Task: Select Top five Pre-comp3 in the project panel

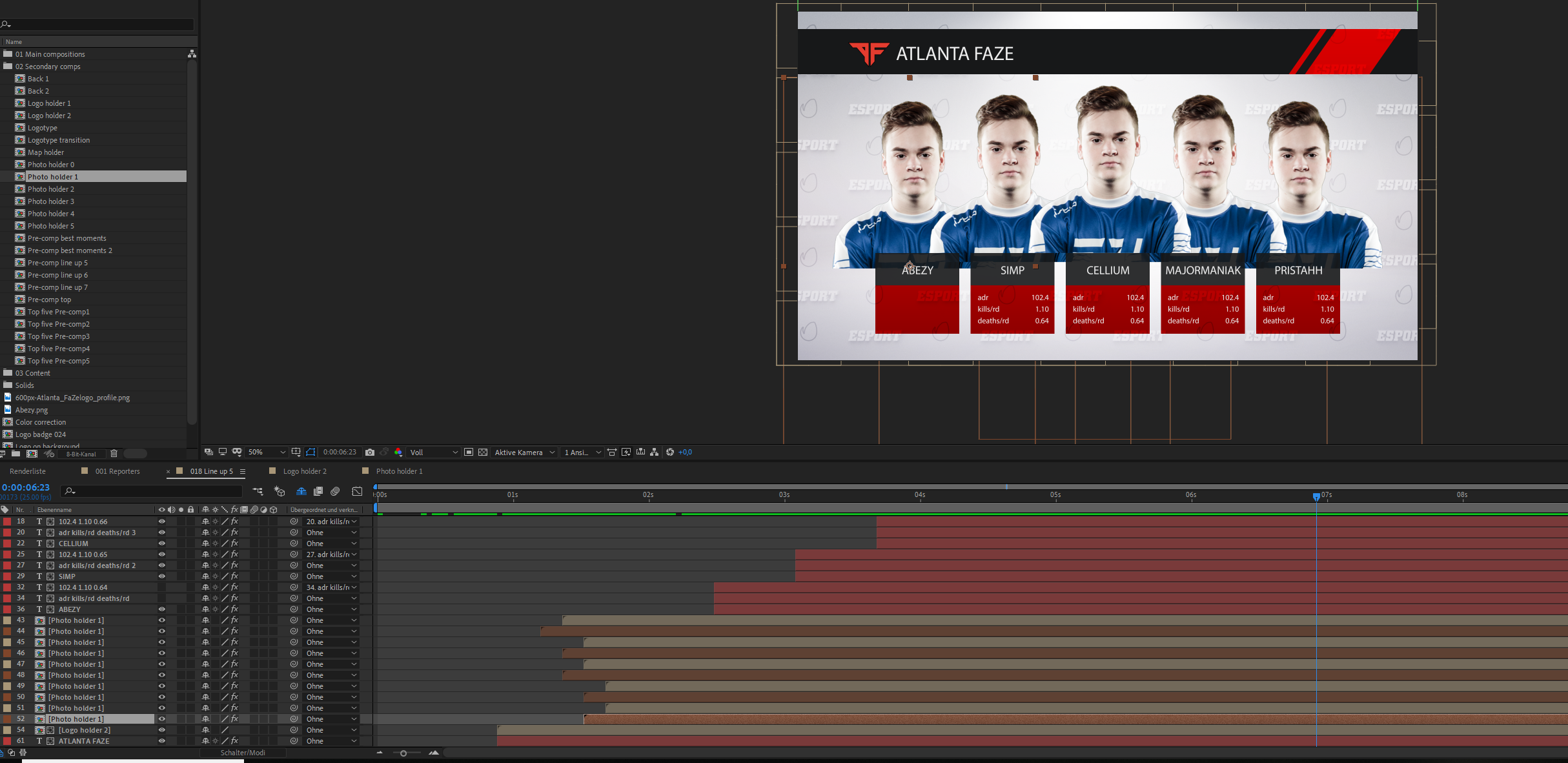Action: click(59, 336)
